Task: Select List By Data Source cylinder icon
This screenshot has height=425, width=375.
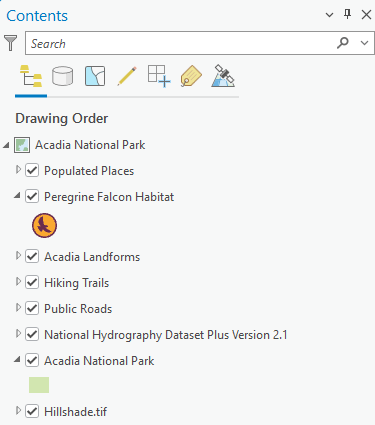Action: pos(62,76)
